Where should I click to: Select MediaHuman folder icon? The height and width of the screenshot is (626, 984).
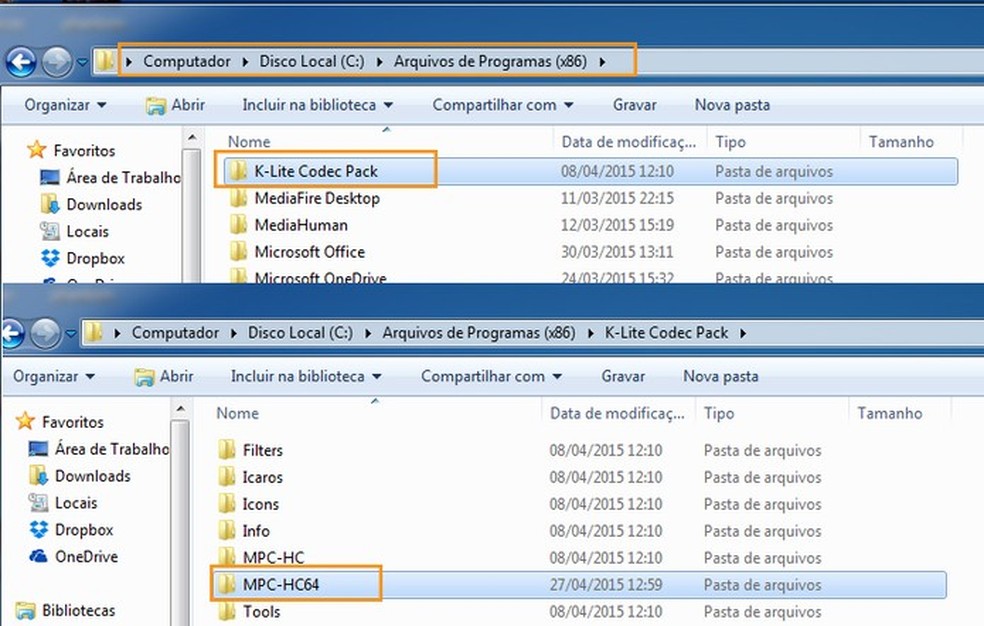(x=238, y=225)
